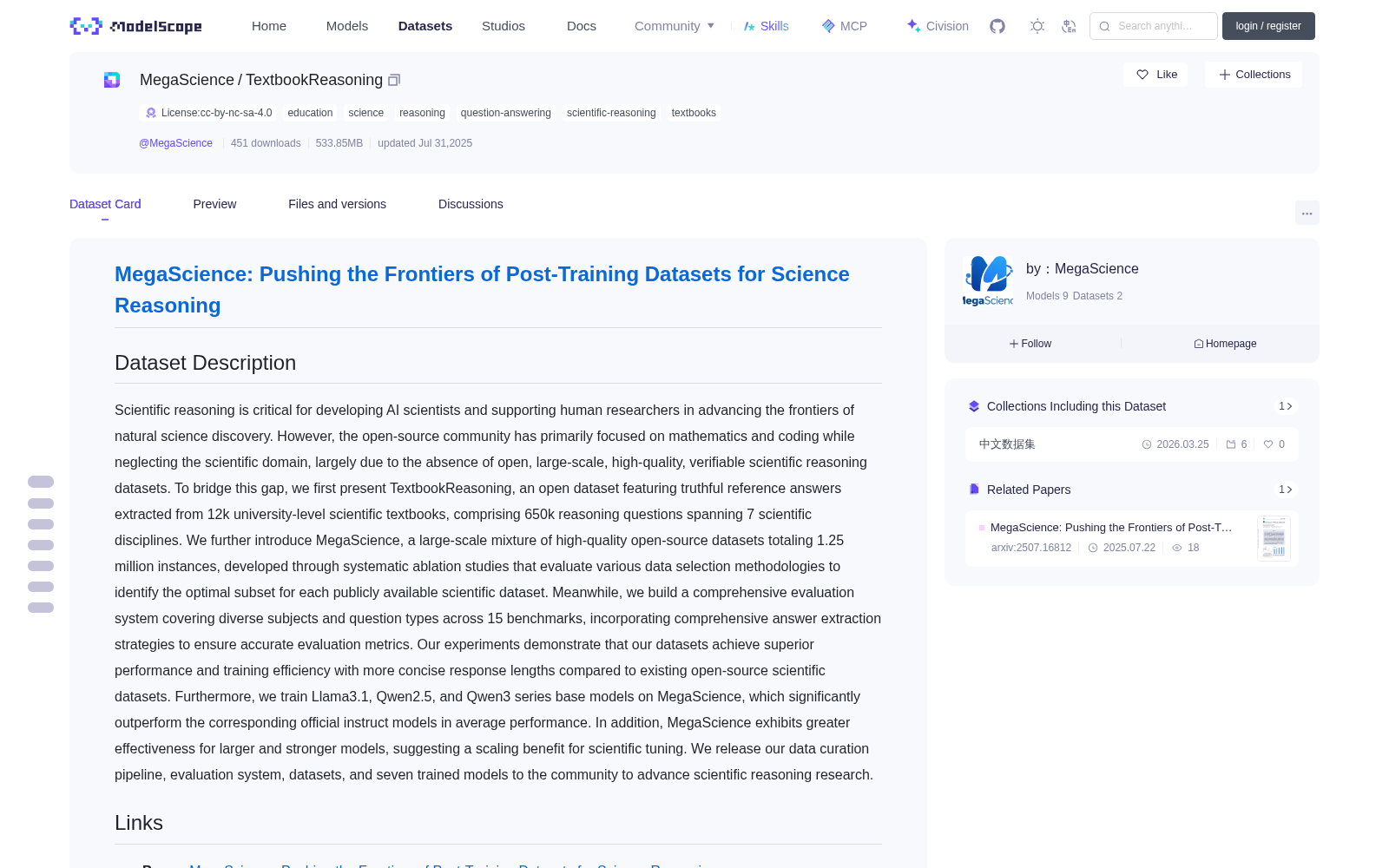Click the License:cc-by-nc-sa-4.0 tag
The image size is (1389, 868).
[208, 113]
